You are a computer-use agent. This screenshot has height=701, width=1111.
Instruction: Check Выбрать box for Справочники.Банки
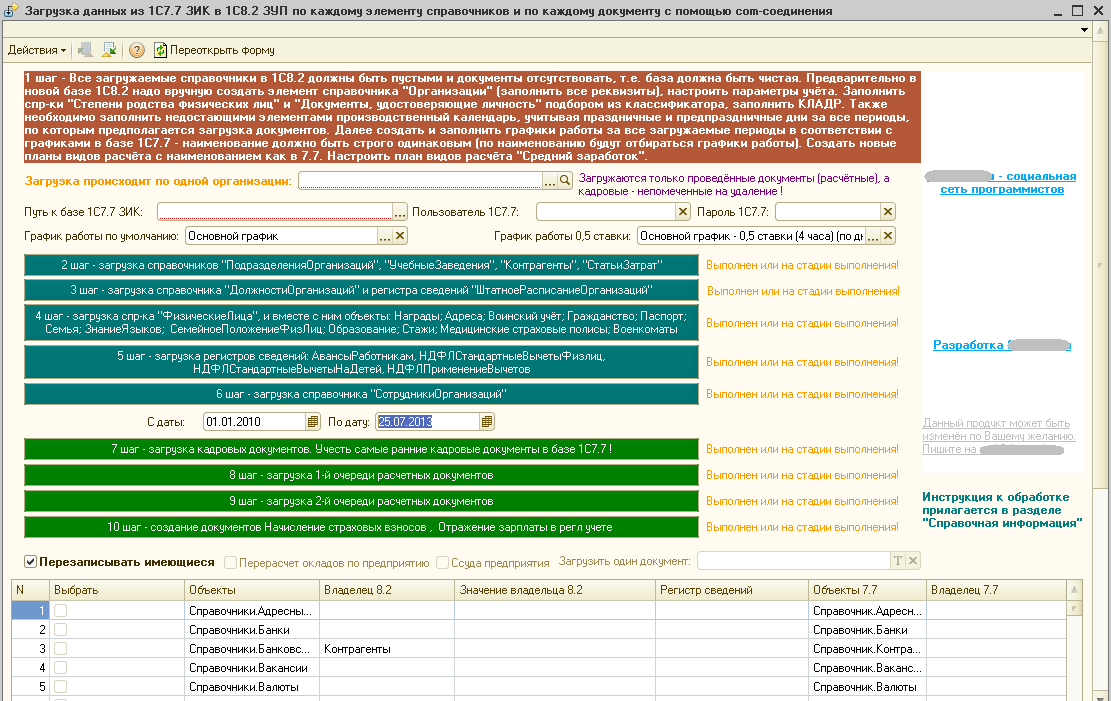point(61,629)
